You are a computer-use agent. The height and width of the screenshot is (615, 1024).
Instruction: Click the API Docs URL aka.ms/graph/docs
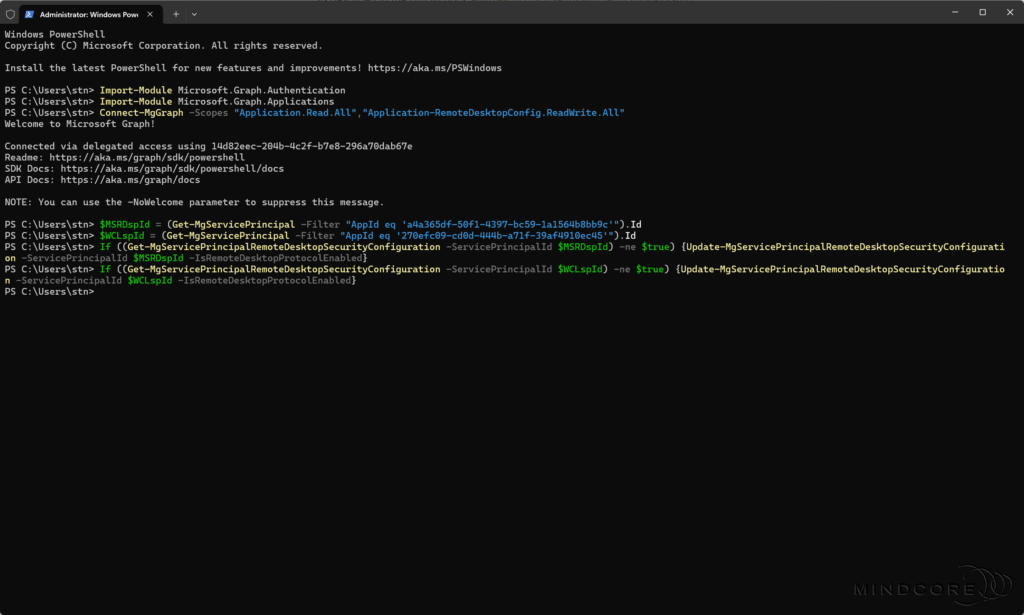[x=131, y=180]
